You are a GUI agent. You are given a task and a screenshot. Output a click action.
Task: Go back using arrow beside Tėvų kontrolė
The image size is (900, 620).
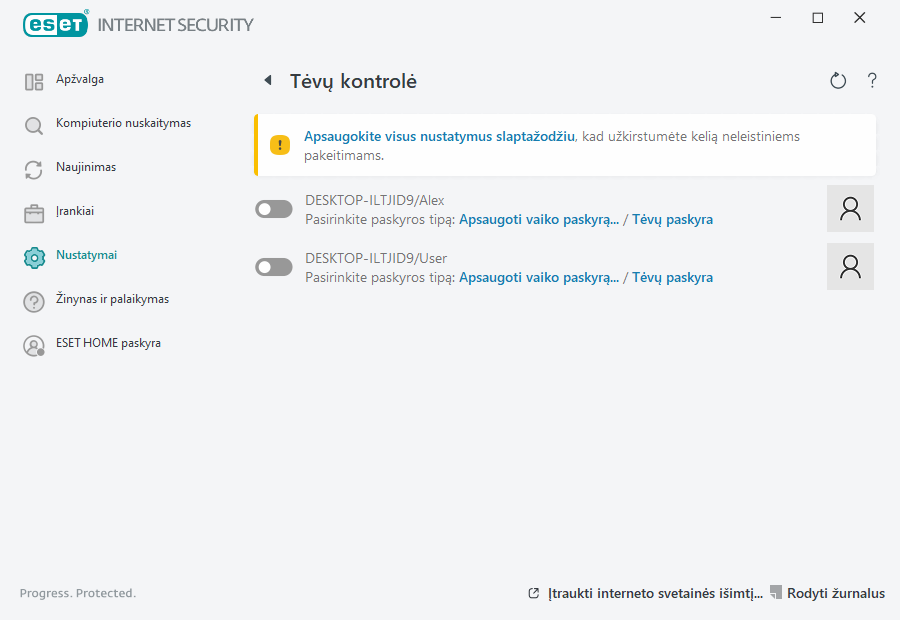pyautogui.click(x=267, y=81)
